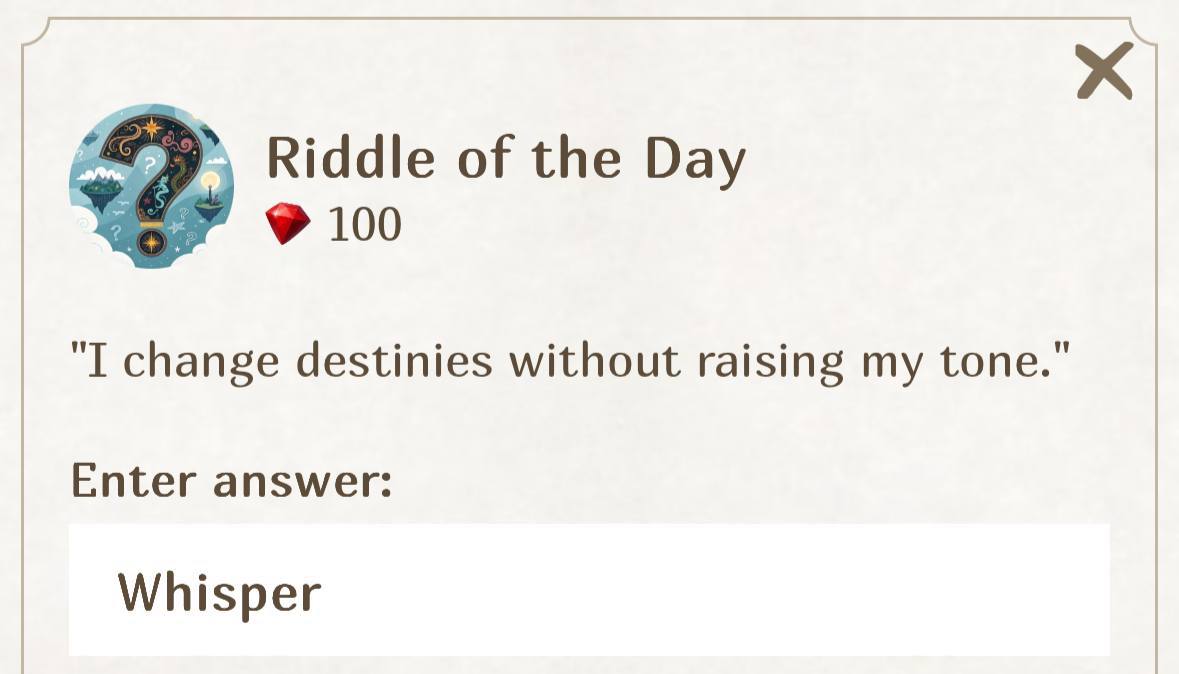Screen dimensions: 1179x674
Task: Tap the glowing lamp island in riddle icon
Action: pyautogui.click(x=208, y=197)
